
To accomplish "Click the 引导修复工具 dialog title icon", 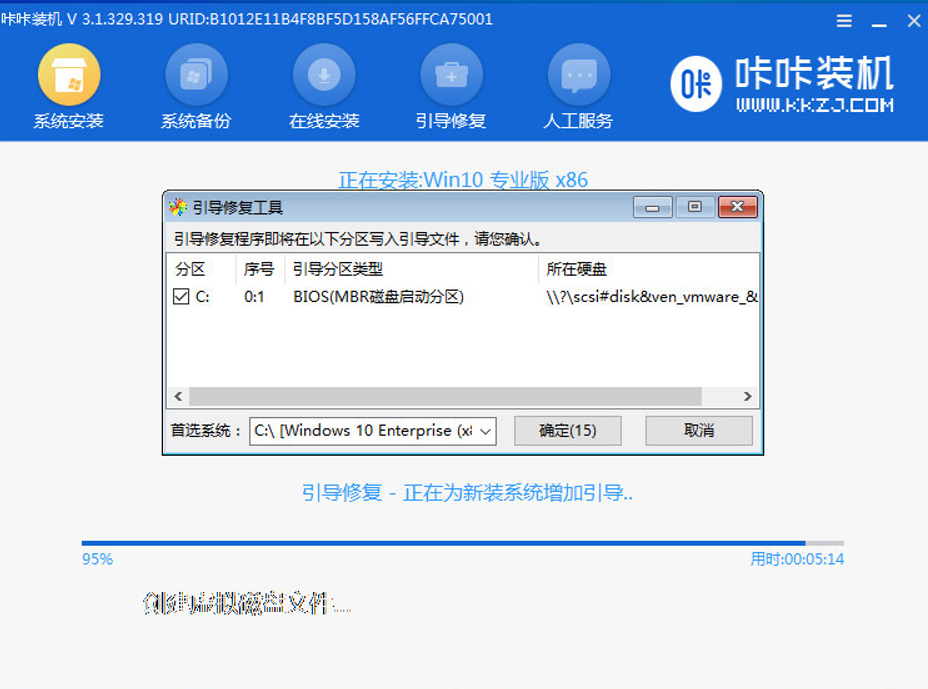I will 177,207.
